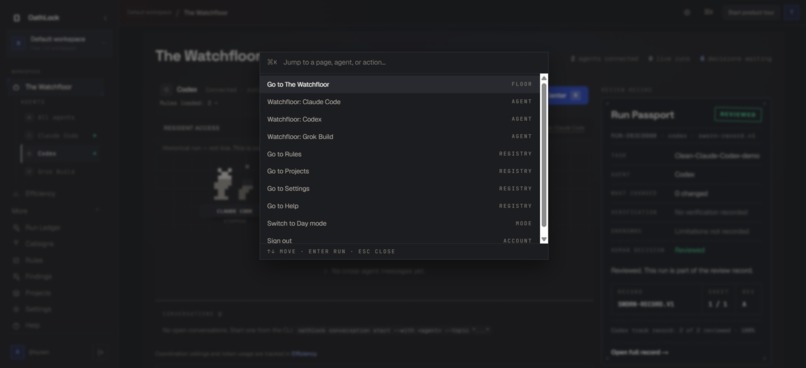Click the Settings gear icon in the sidebar
Image resolution: width=806 pixels, height=368 pixels.
coord(16,309)
